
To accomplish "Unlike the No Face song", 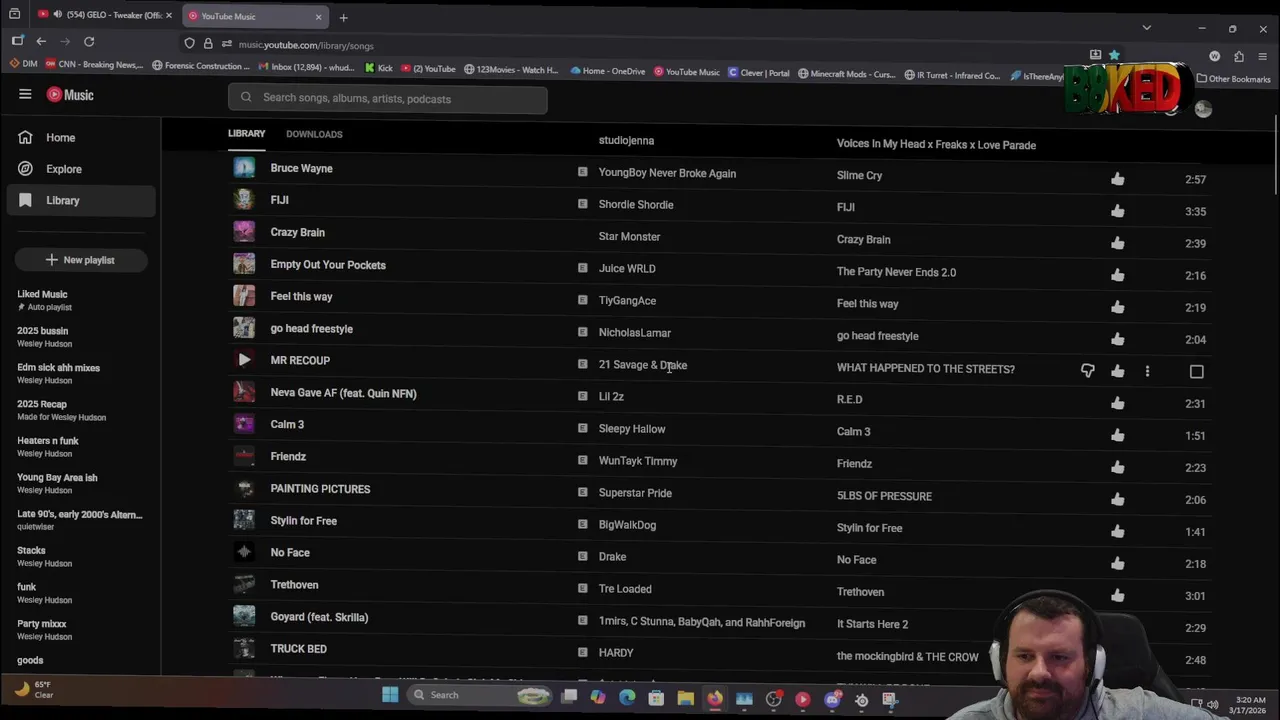I will 1117,563.
